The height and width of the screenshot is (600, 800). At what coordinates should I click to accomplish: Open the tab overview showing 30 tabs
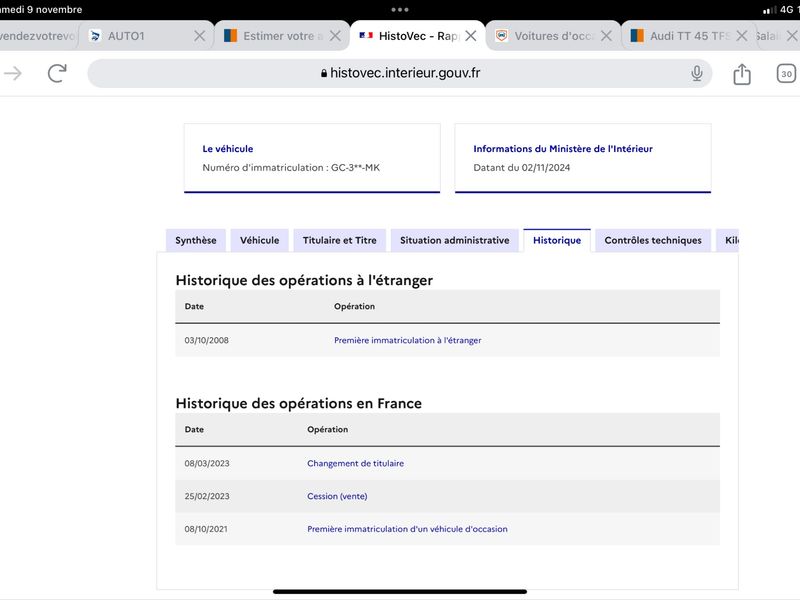point(786,73)
